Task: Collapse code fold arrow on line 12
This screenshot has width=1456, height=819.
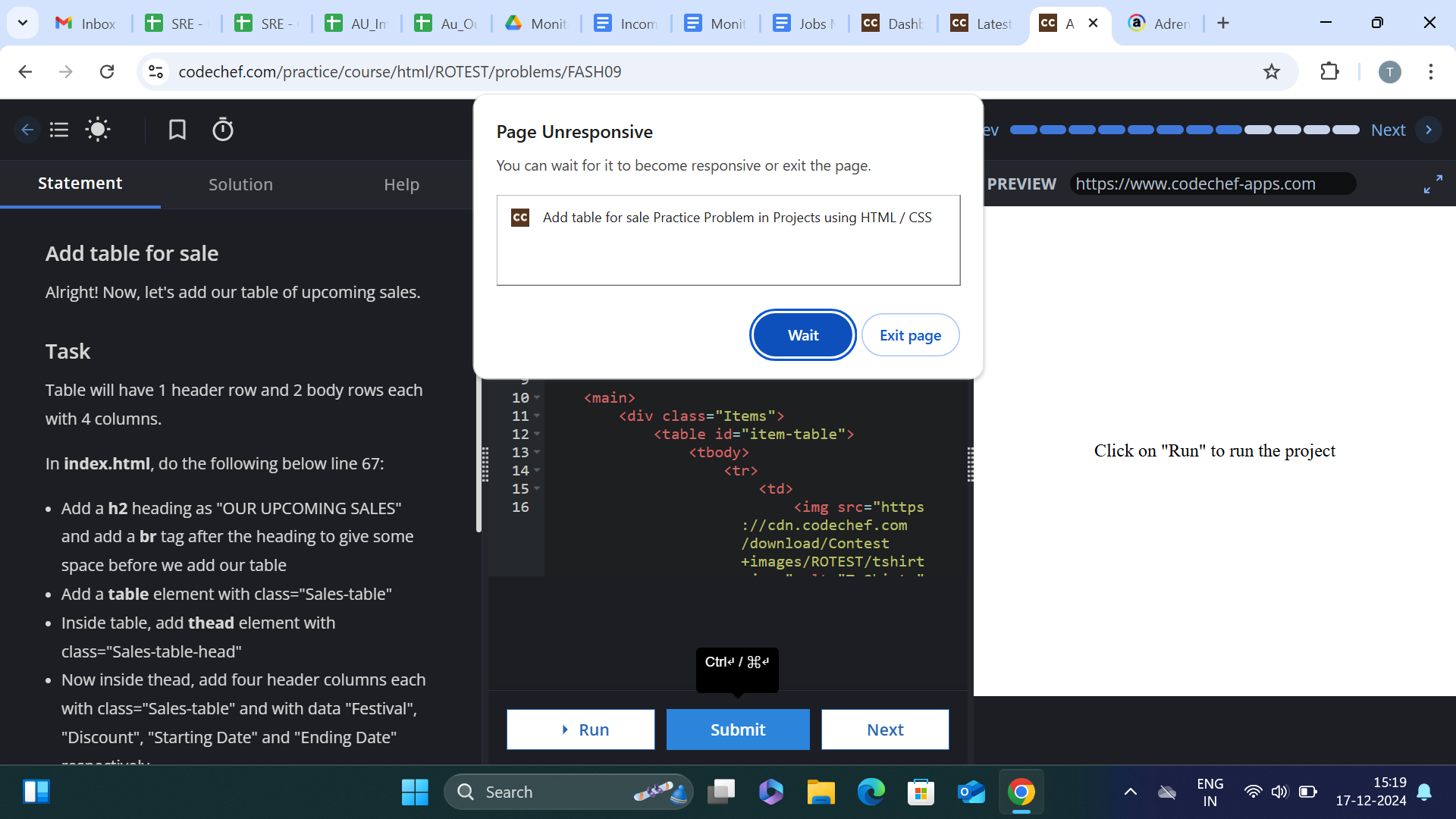Action: [537, 434]
